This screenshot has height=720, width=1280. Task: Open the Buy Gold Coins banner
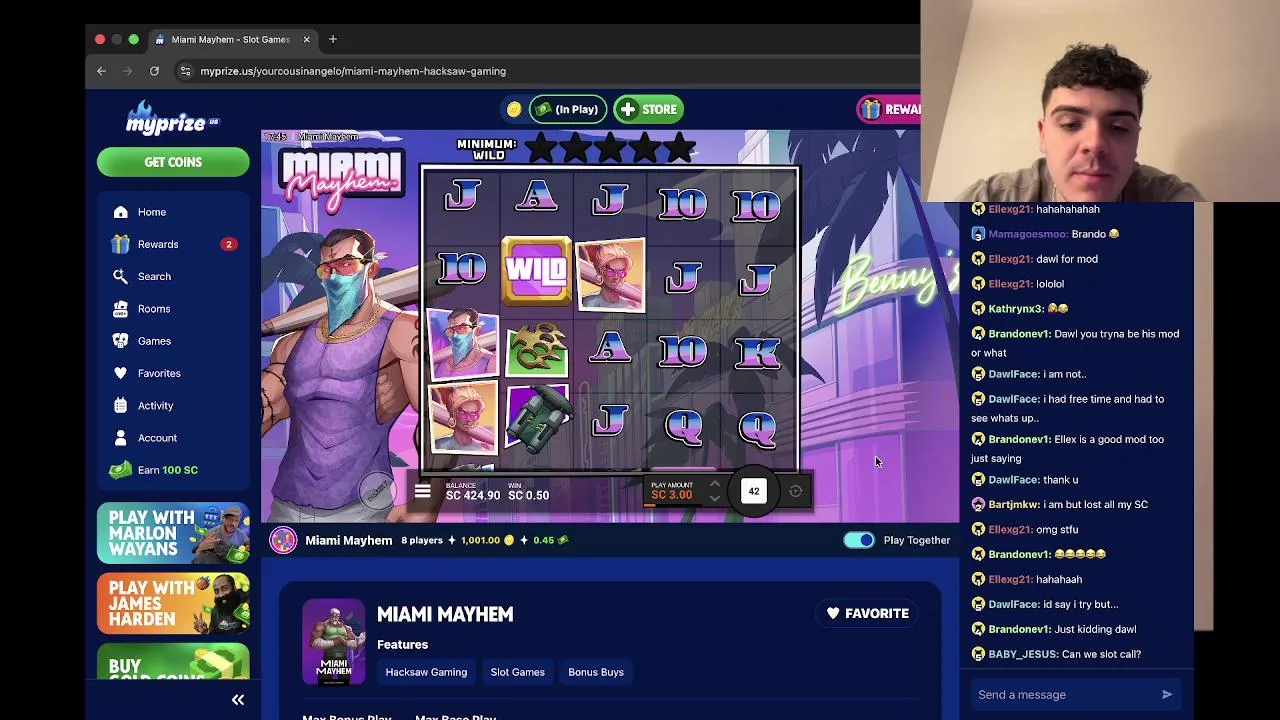point(173,662)
